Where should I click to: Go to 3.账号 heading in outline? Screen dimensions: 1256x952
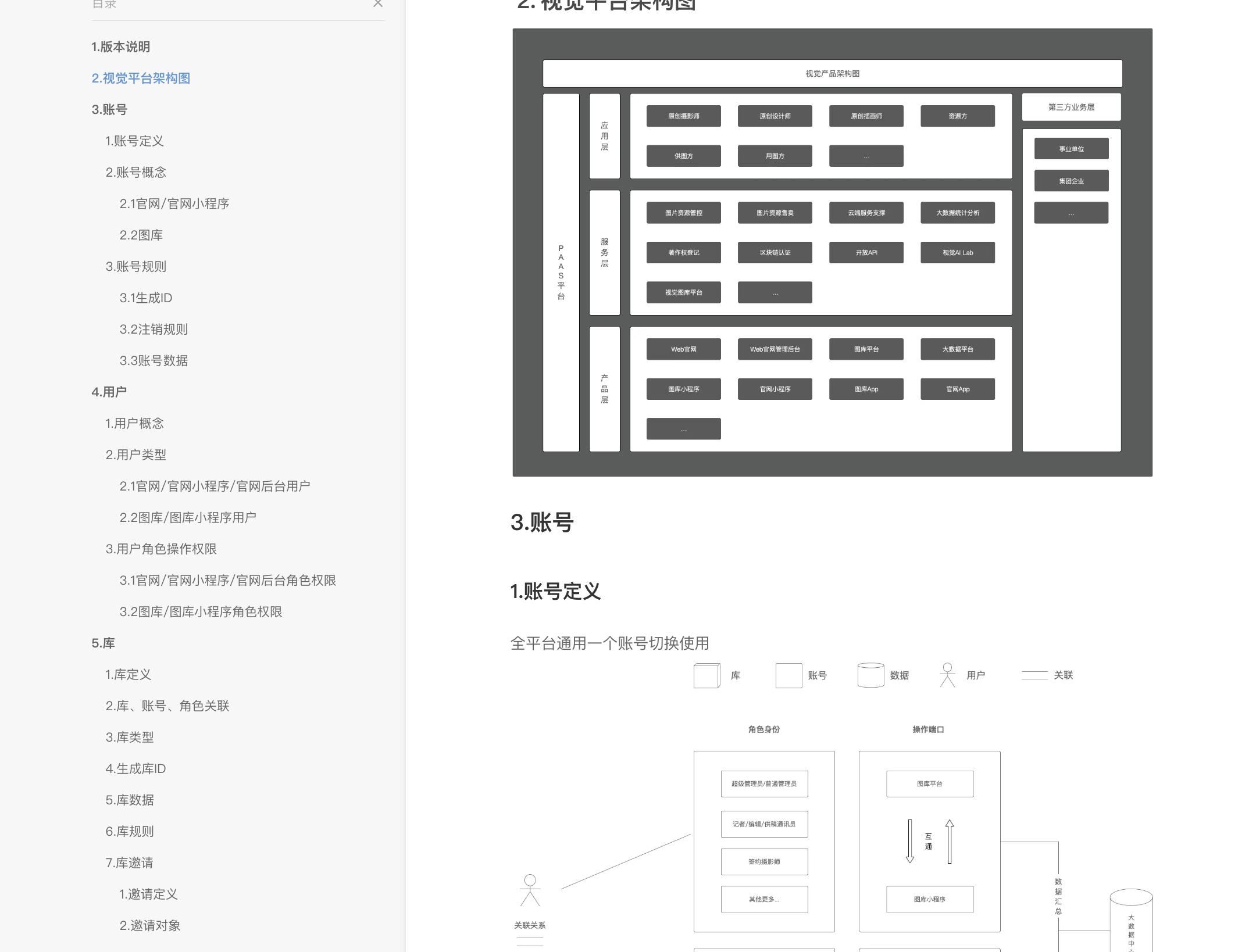tap(109, 109)
